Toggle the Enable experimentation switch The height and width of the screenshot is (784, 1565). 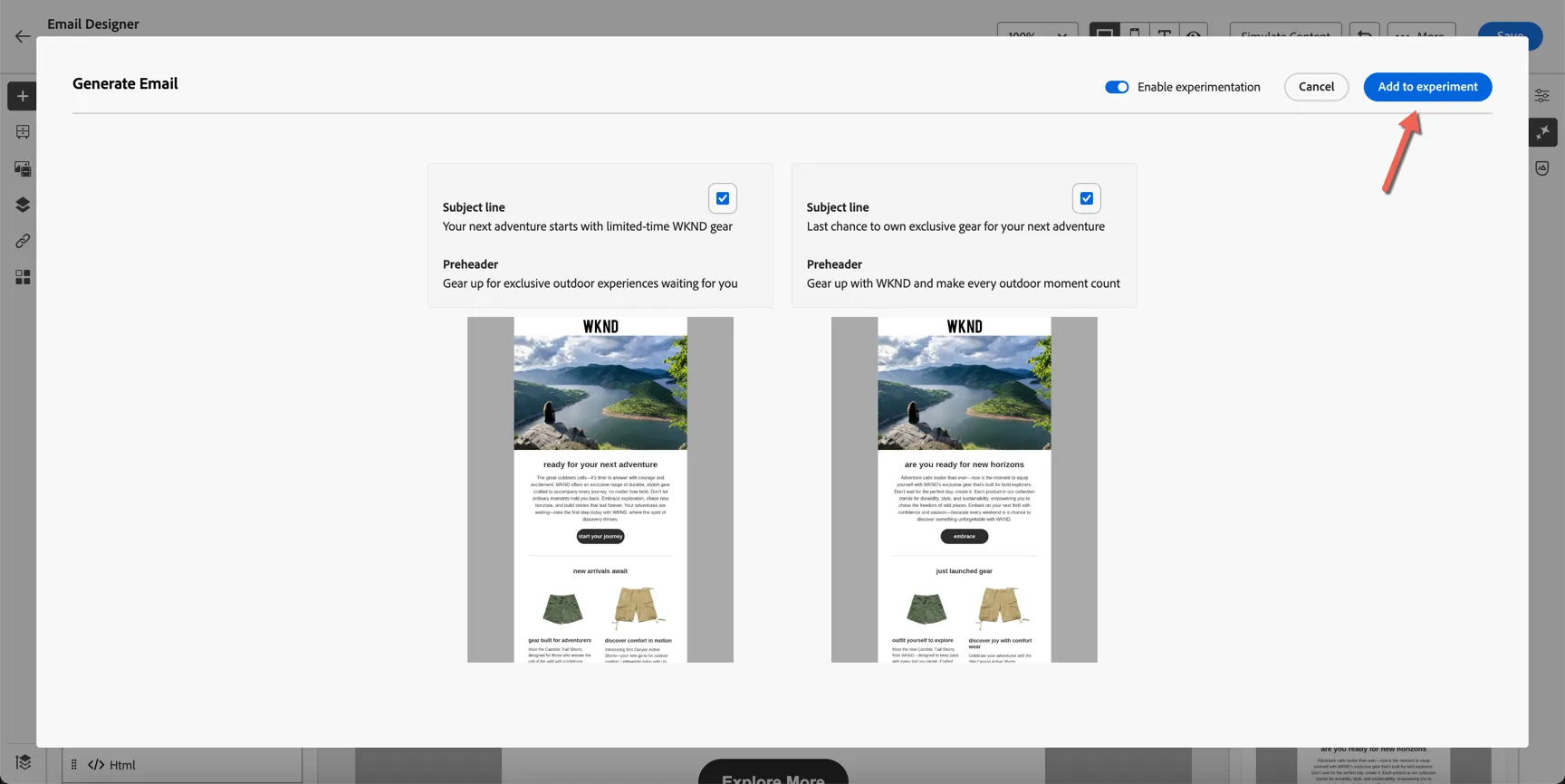click(1117, 87)
